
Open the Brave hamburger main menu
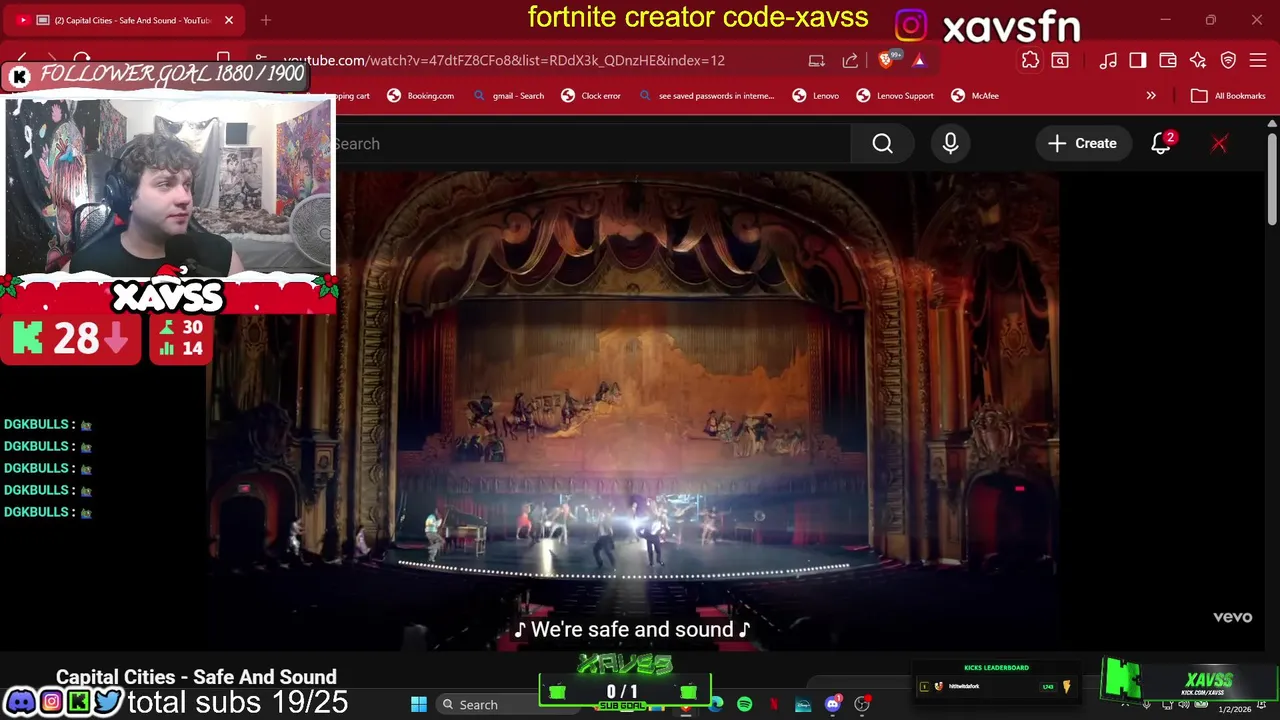tap(1258, 60)
